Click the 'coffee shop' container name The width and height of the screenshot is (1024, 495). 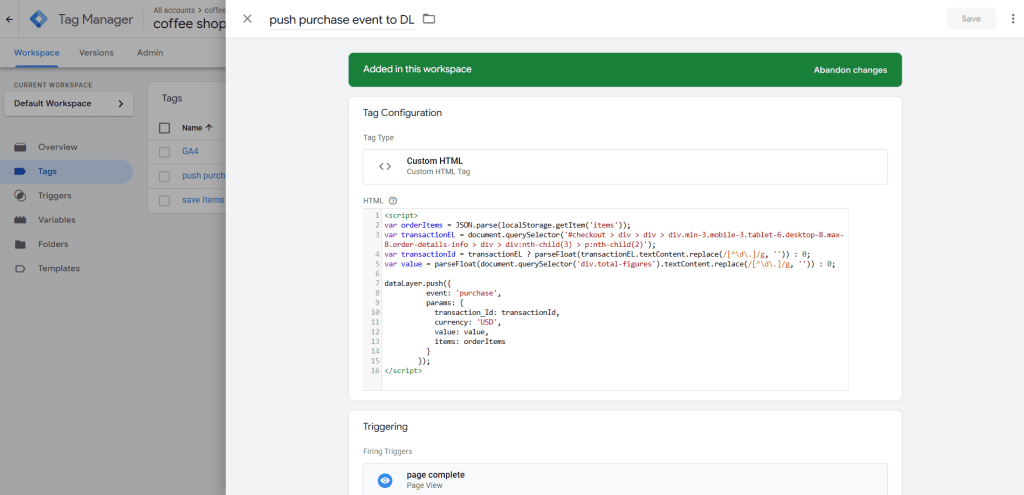click(189, 25)
